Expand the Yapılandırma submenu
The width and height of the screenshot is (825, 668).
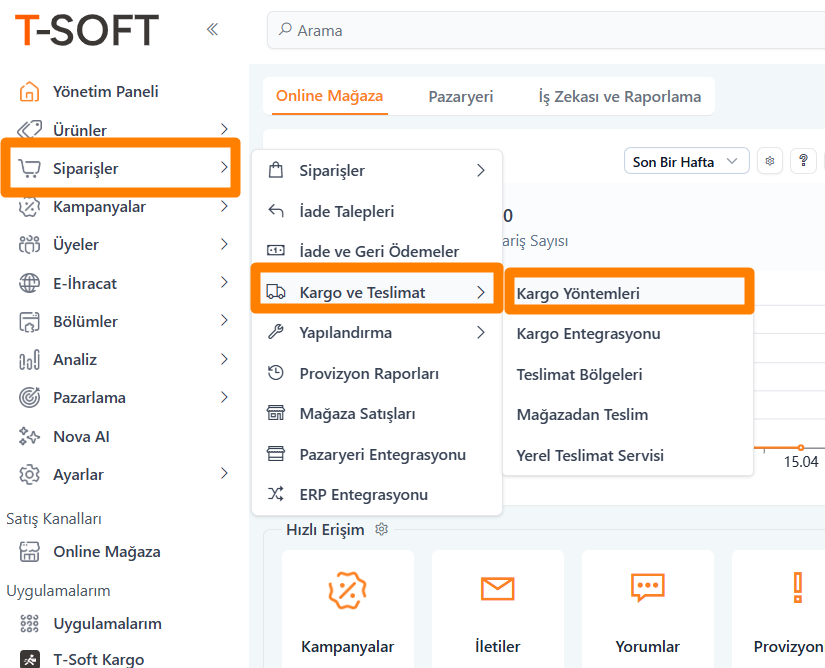[480, 333]
